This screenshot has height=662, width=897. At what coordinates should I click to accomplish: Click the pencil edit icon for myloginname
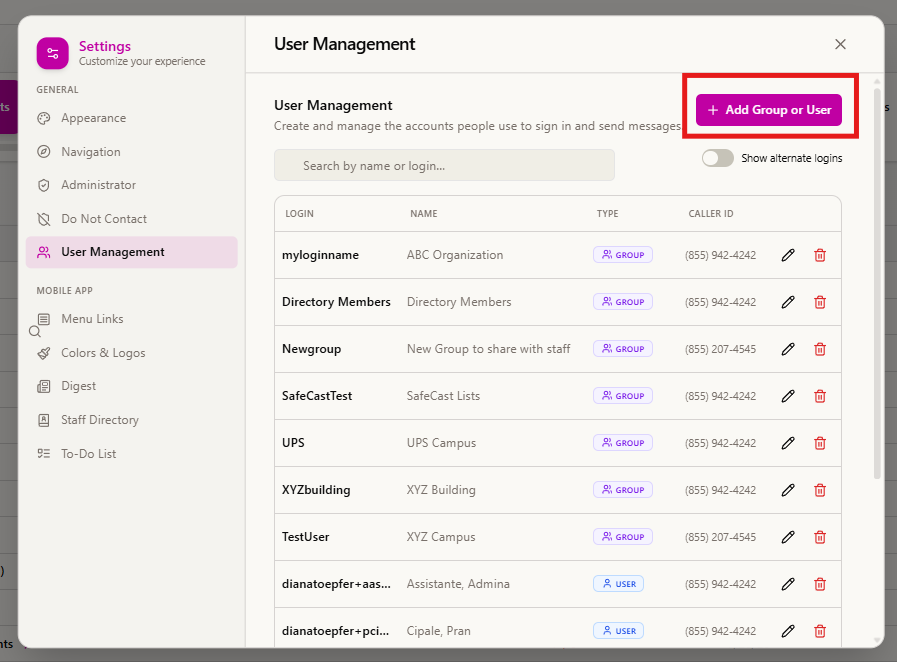coord(788,255)
